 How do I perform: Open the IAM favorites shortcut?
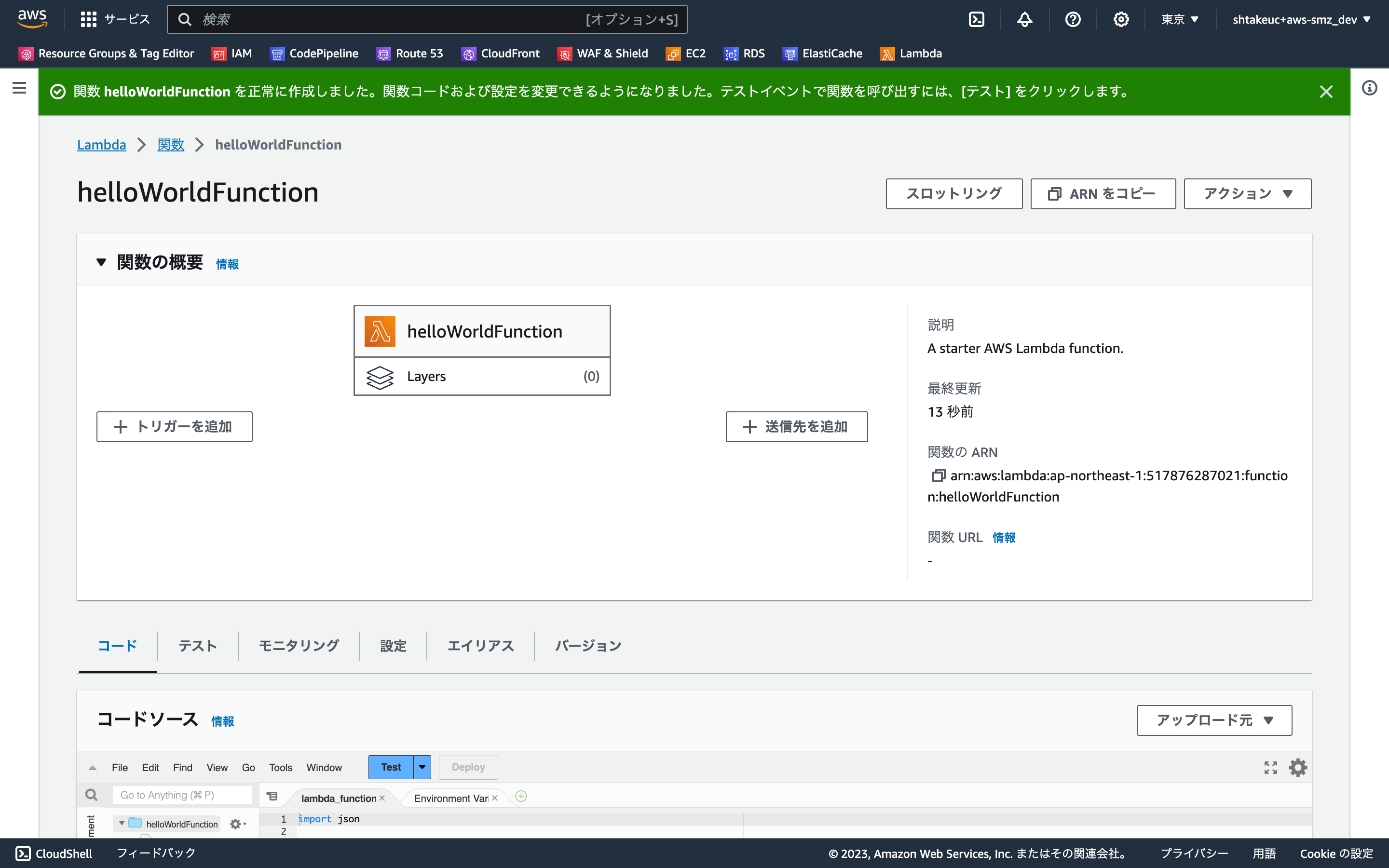click(232, 54)
